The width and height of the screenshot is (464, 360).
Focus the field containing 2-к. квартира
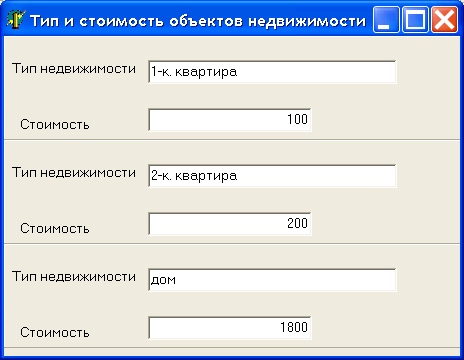[272, 176]
